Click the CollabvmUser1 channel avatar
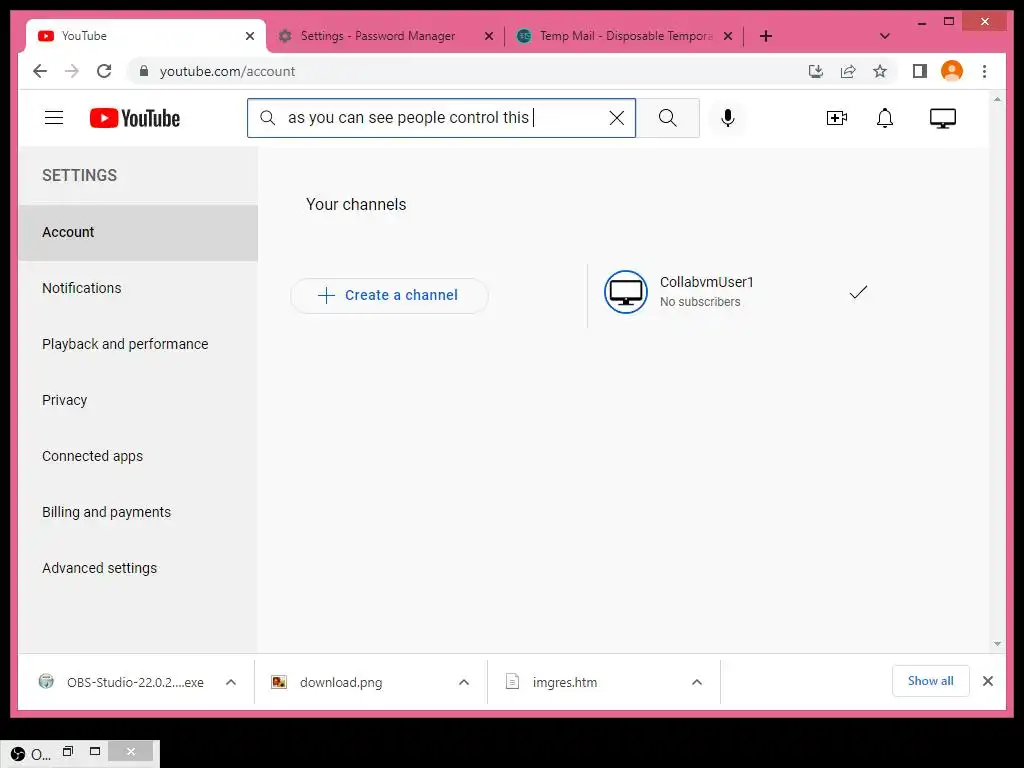Image resolution: width=1024 pixels, height=768 pixels. 626,292
